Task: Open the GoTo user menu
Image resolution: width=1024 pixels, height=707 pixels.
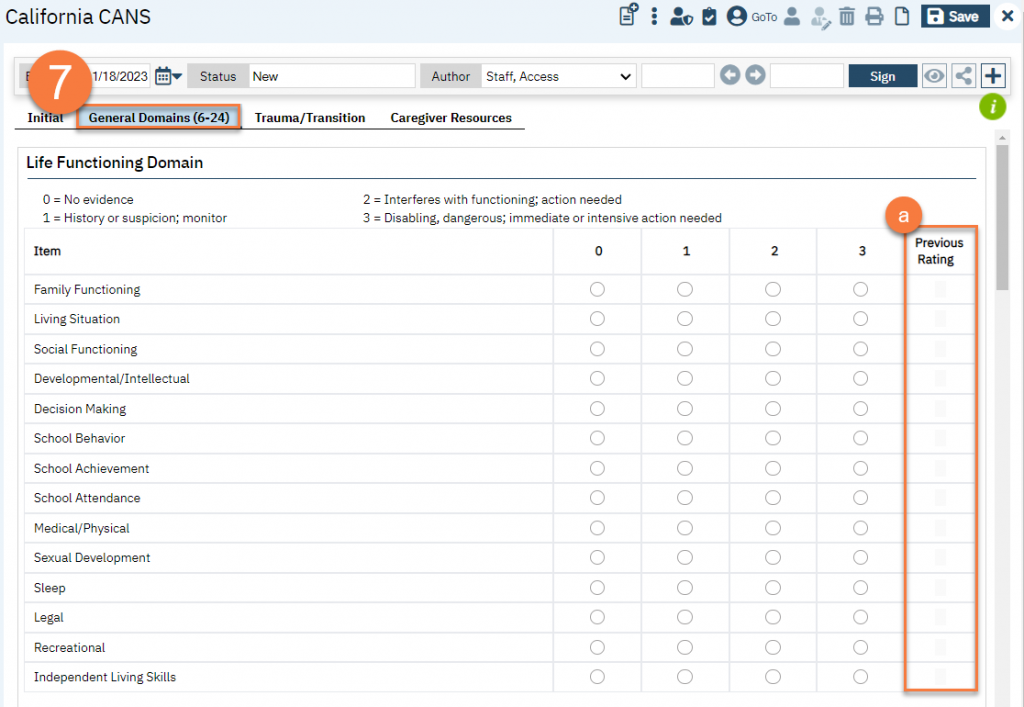Action: click(751, 16)
